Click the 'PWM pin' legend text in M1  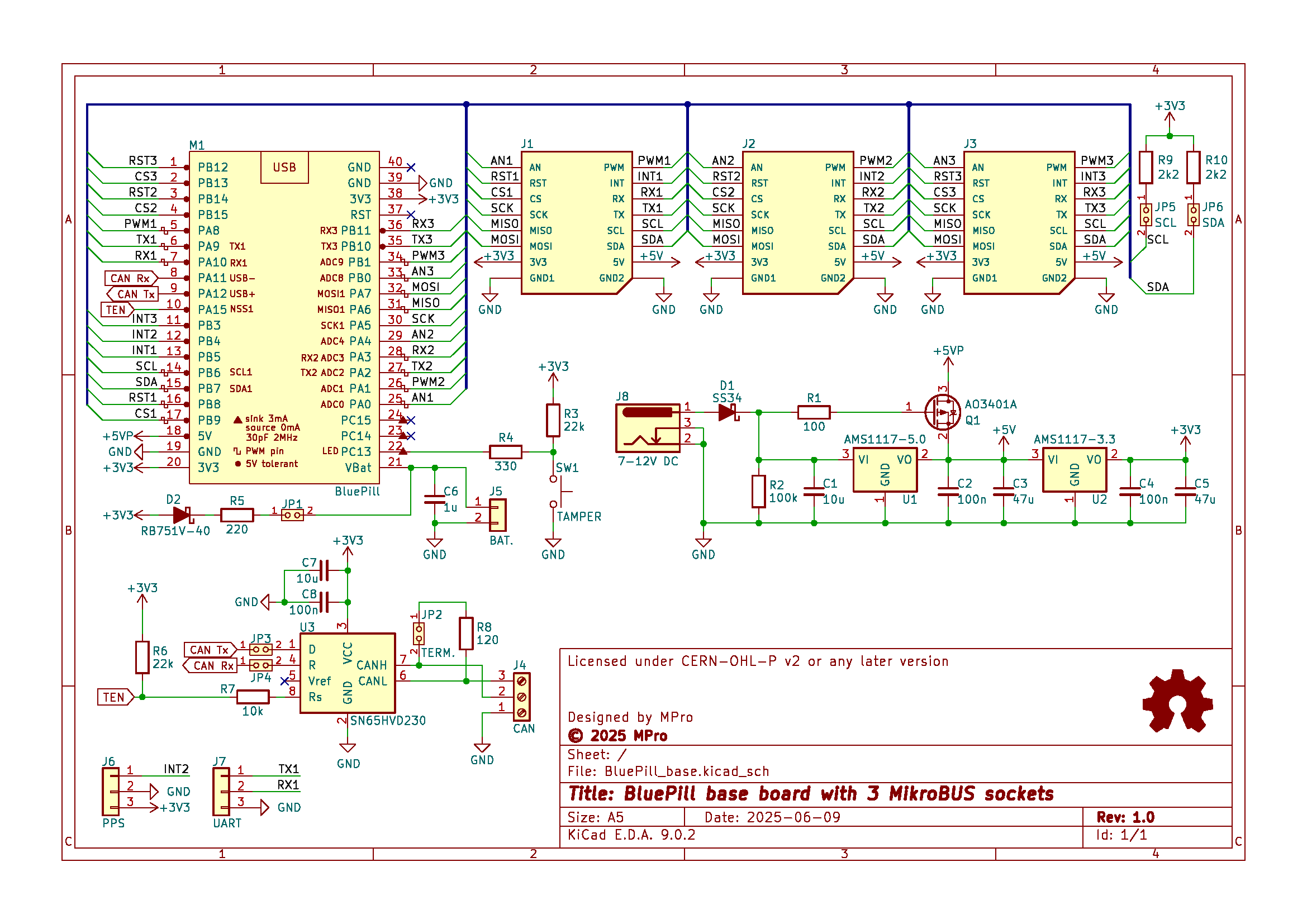click(265, 451)
